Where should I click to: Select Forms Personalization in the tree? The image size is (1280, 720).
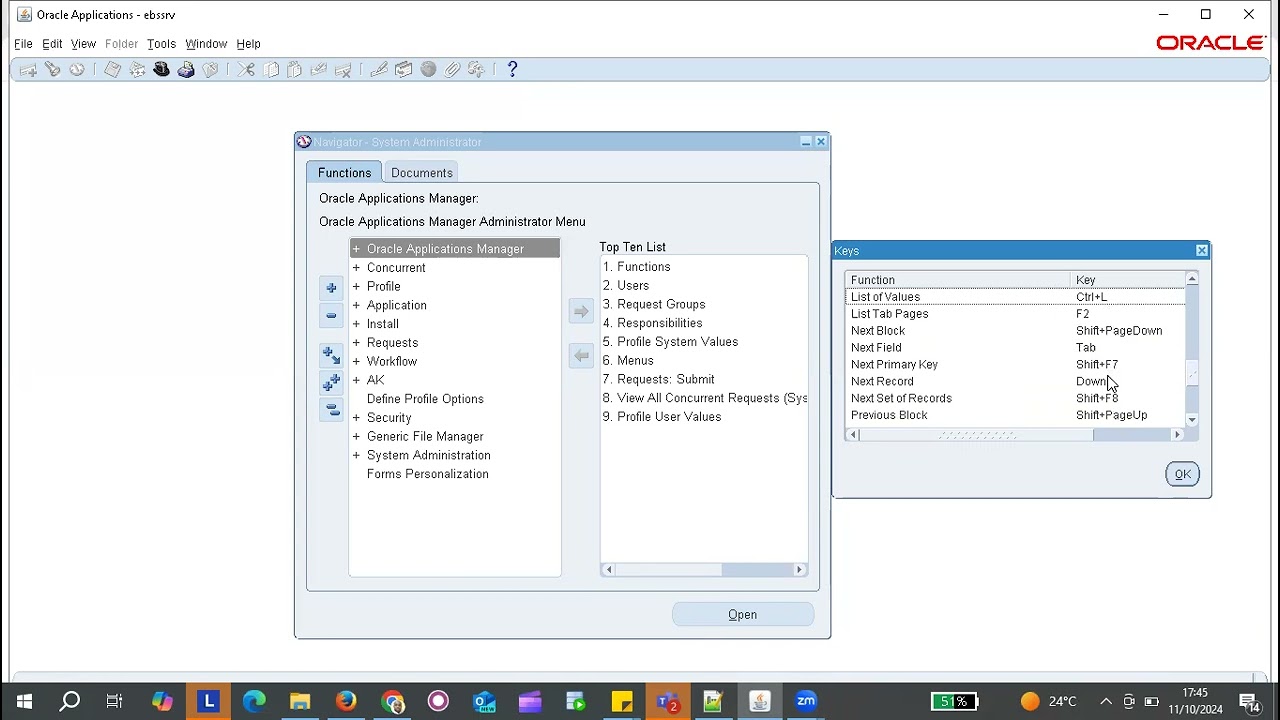(x=427, y=474)
